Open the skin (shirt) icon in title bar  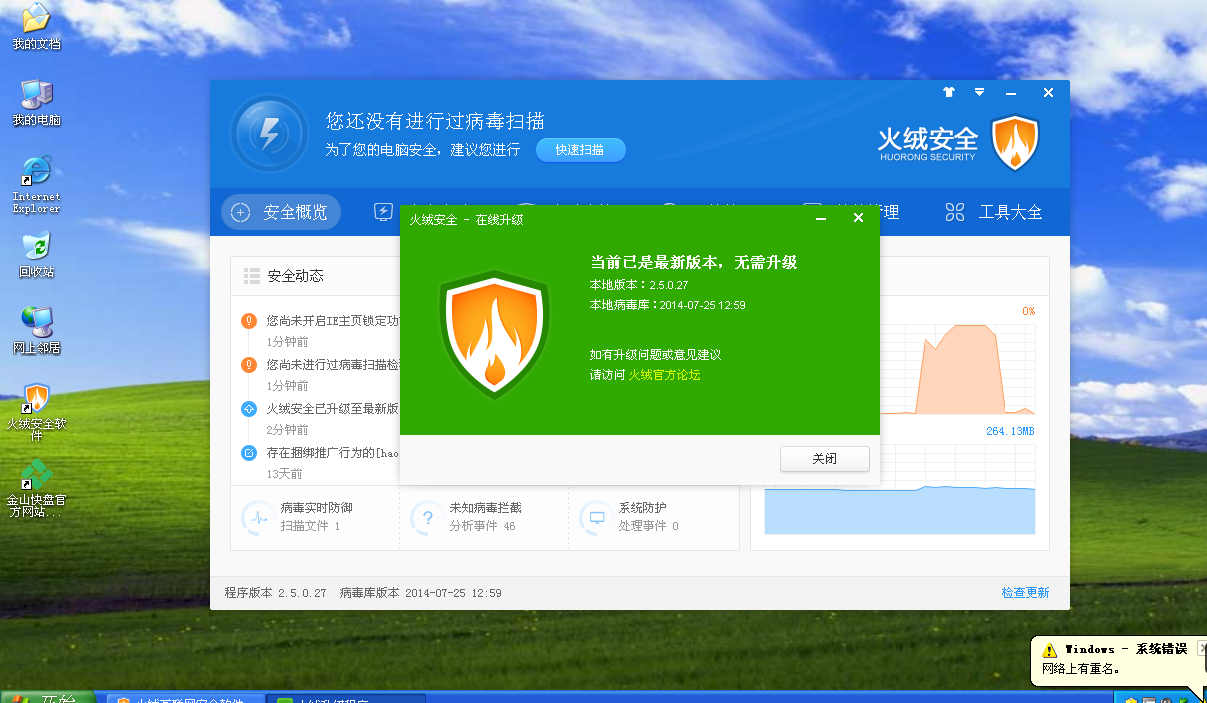point(949,92)
